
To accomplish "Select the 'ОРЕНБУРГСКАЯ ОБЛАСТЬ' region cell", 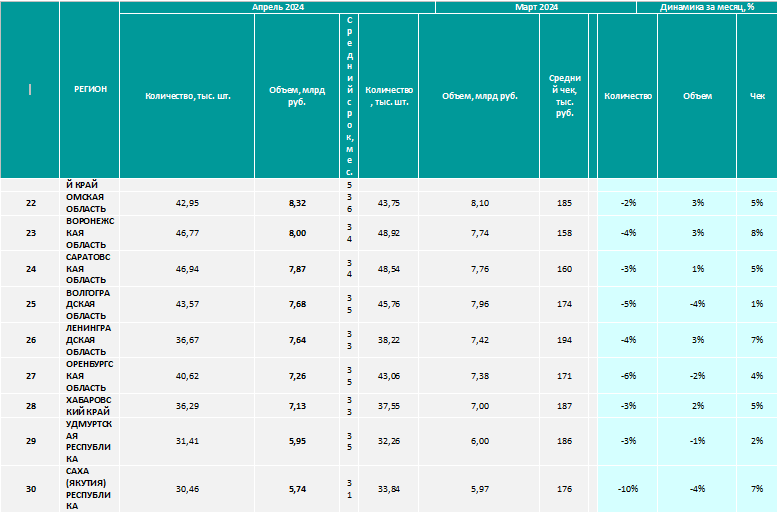I will pos(89,376).
